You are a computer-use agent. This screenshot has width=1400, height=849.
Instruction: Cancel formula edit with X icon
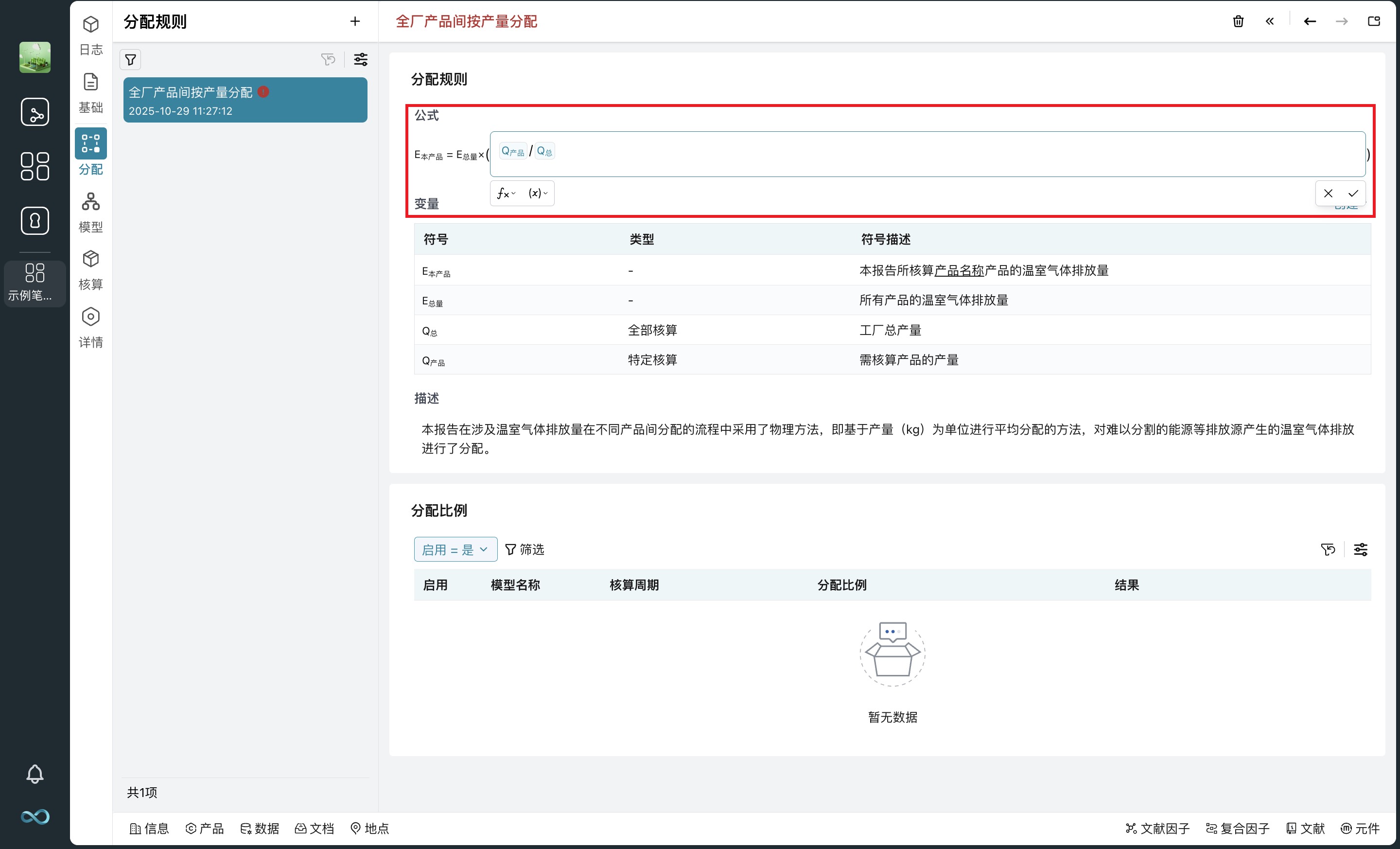[1328, 193]
